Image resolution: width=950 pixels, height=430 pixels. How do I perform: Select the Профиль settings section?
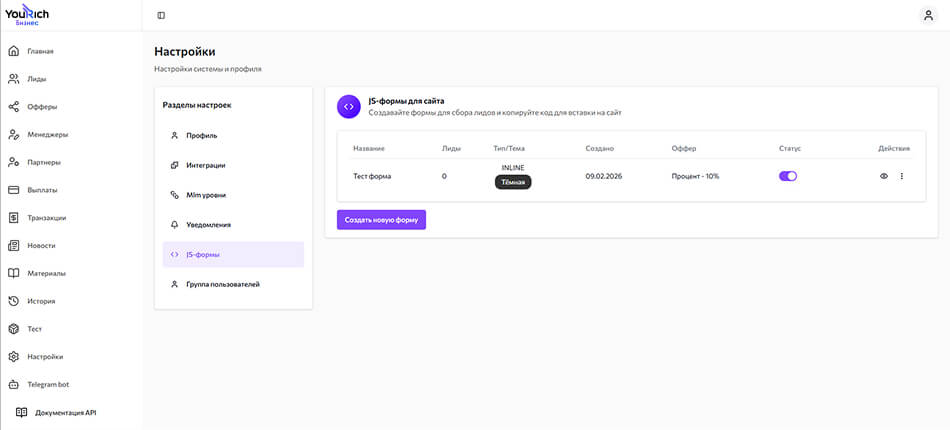tap(201, 135)
